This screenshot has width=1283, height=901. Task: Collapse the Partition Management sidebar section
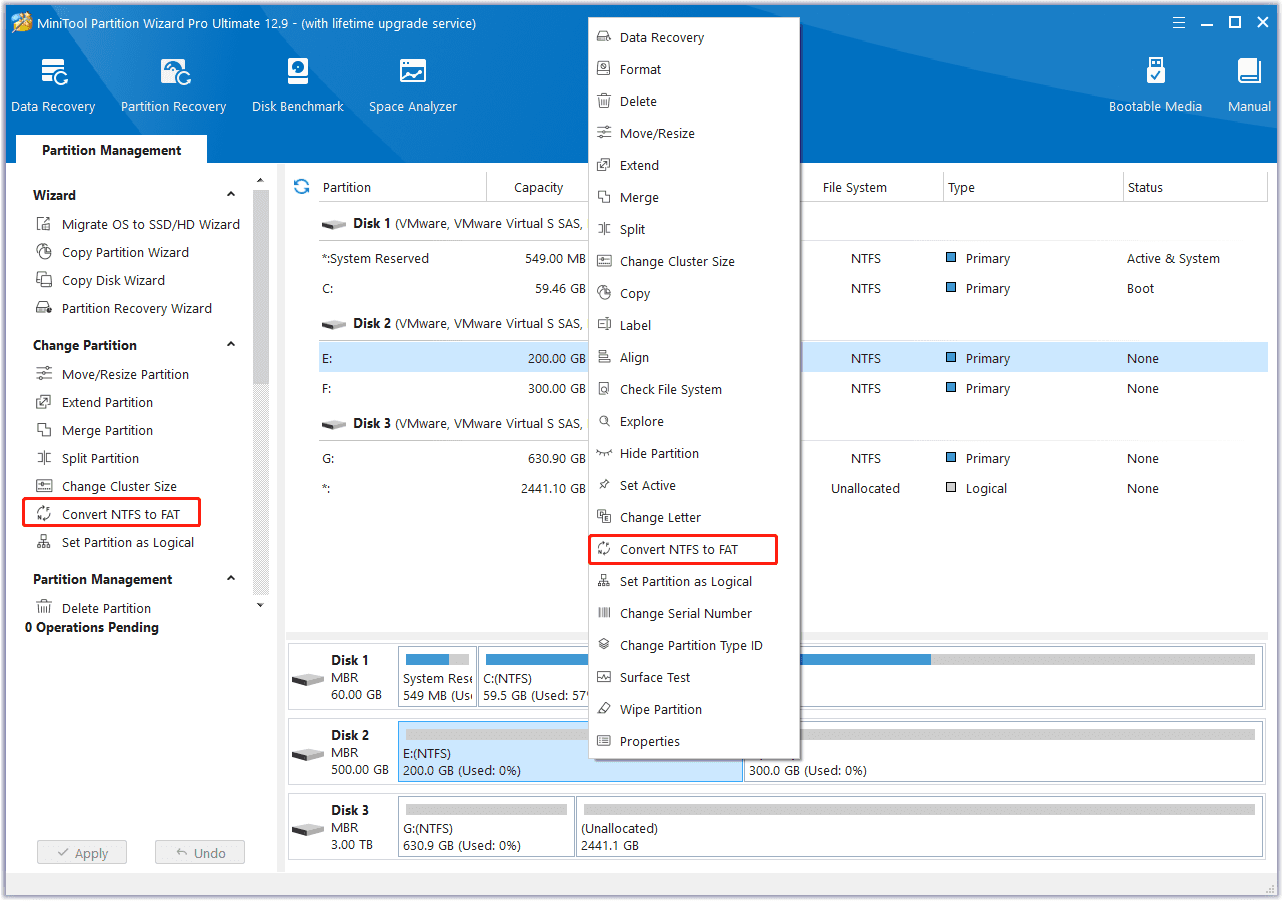point(231,579)
